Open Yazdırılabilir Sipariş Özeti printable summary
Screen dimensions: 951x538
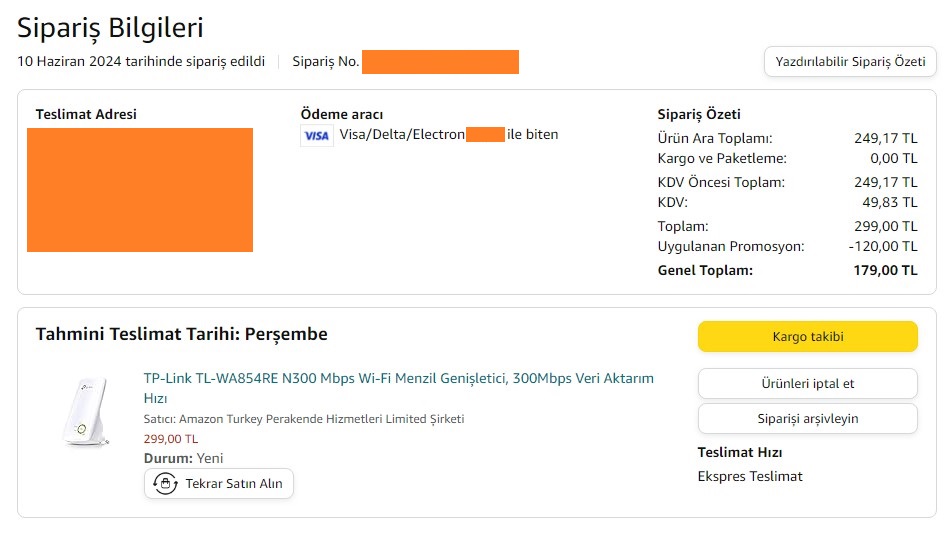[850, 61]
